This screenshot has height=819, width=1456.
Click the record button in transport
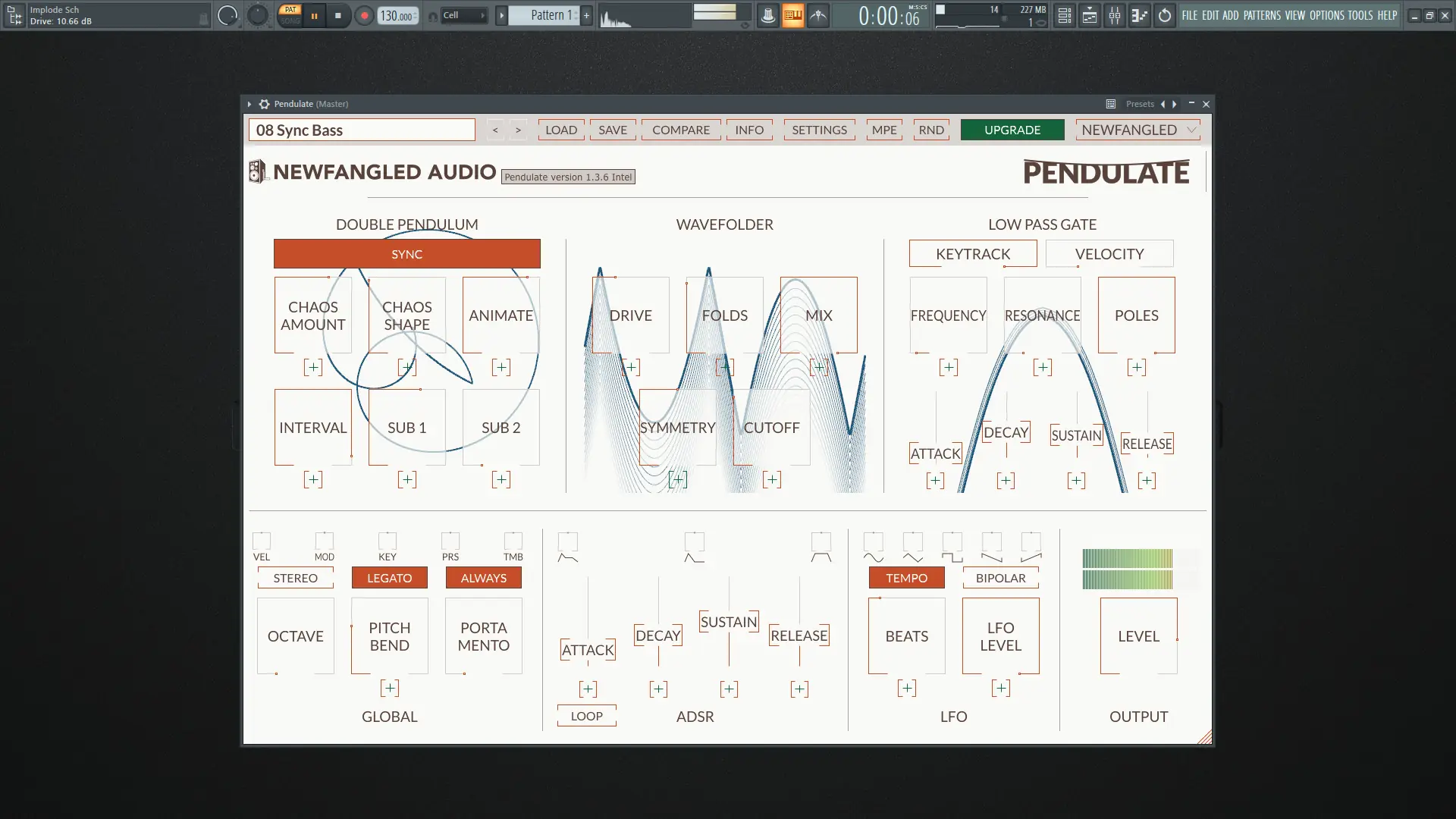pyautogui.click(x=364, y=15)
